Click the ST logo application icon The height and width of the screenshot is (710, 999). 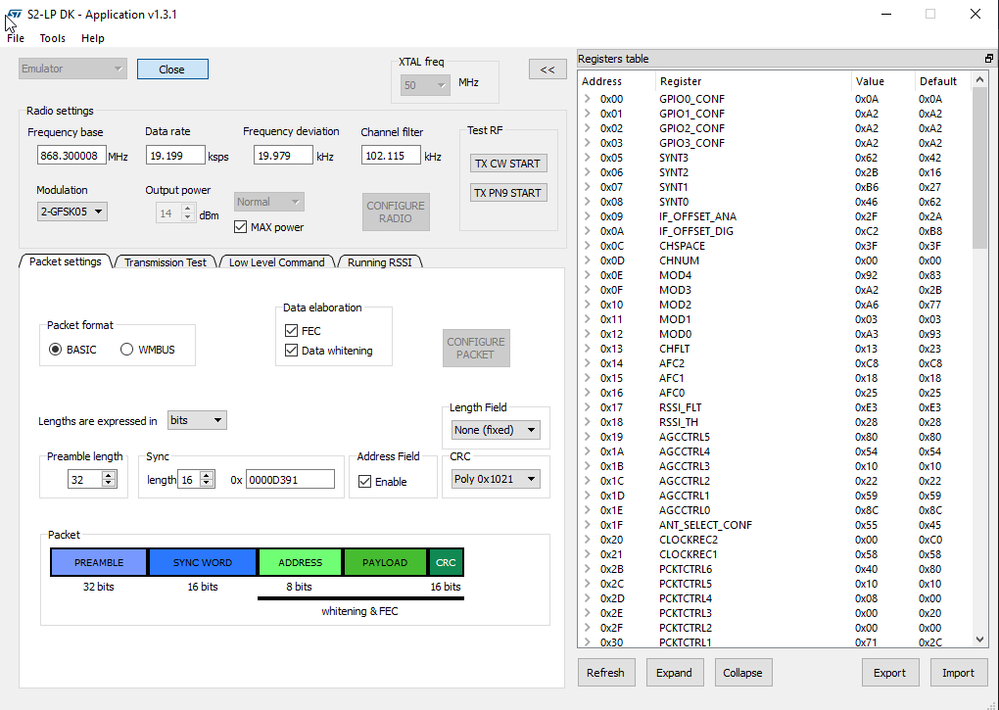coord(14,14)
